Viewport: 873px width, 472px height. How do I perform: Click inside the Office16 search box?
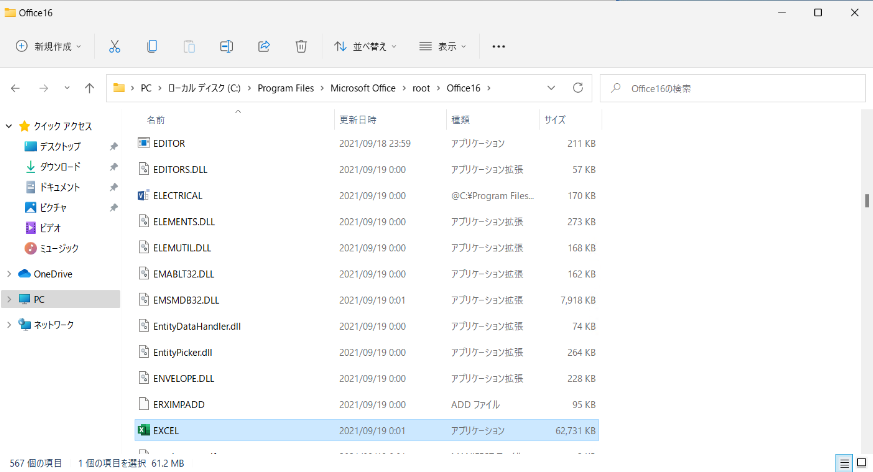(733, 88)
